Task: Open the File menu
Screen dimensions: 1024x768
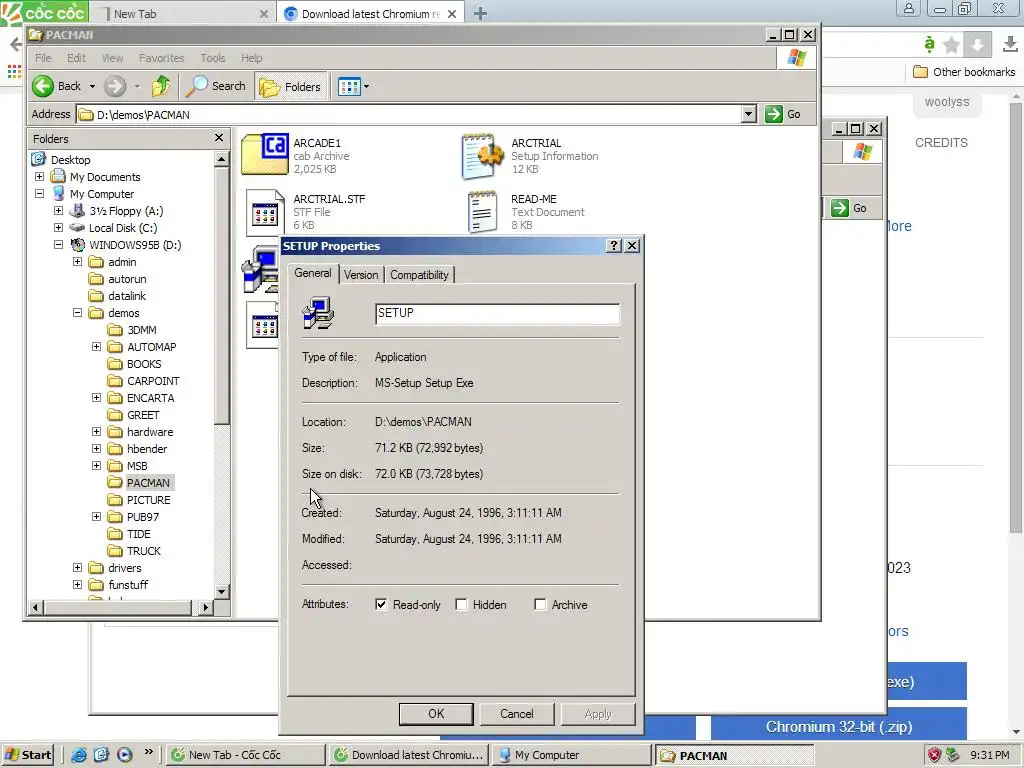Action: pyautogui.click(x=43, y=58)
